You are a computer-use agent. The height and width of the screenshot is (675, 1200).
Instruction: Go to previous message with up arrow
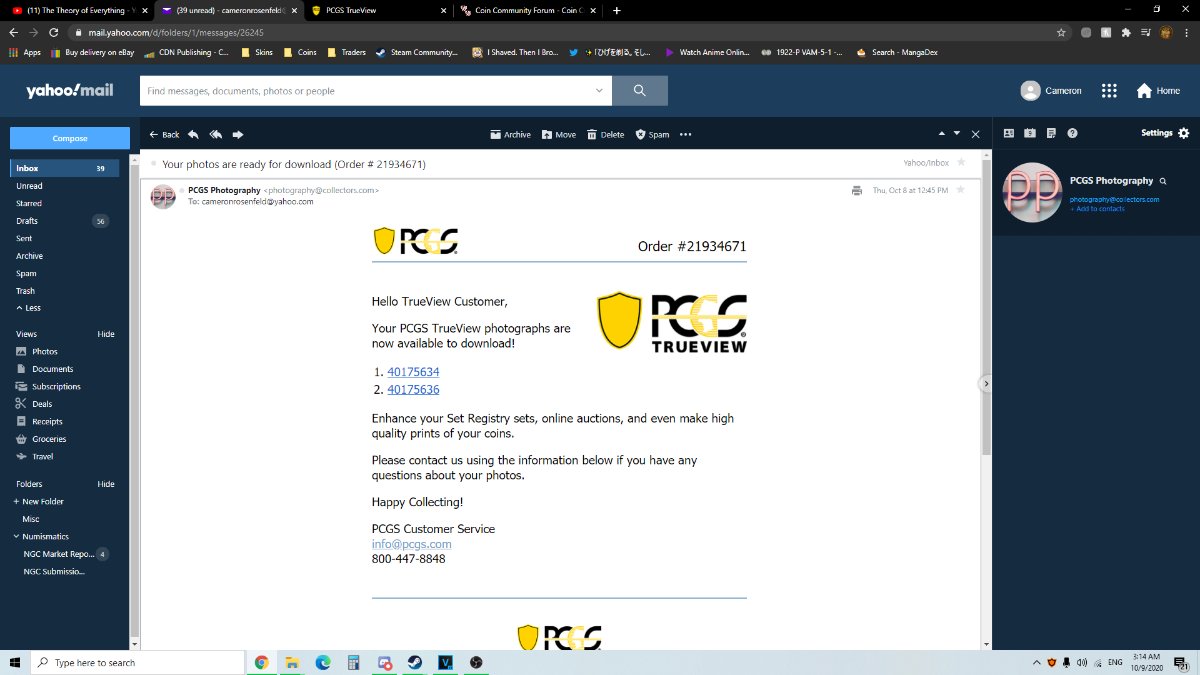pyautogui.click(x=941, y=133)
